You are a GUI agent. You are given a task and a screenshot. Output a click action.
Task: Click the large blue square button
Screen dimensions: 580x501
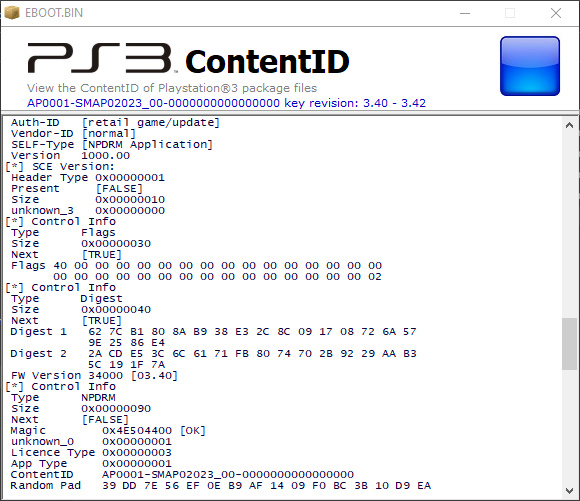coord(530,66)
